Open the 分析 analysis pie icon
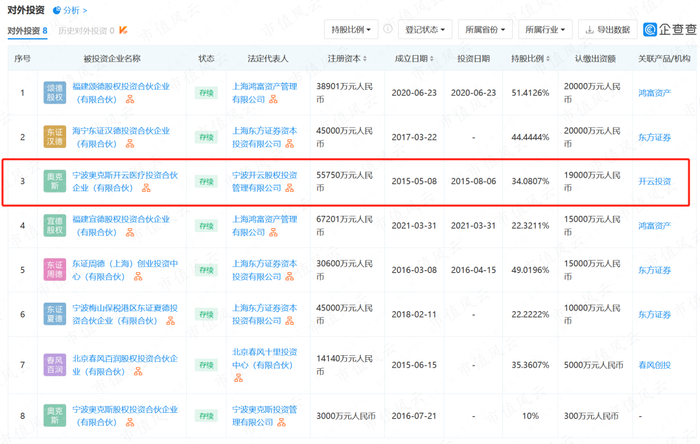Viewport: 700px width, 444px height. 57,10
